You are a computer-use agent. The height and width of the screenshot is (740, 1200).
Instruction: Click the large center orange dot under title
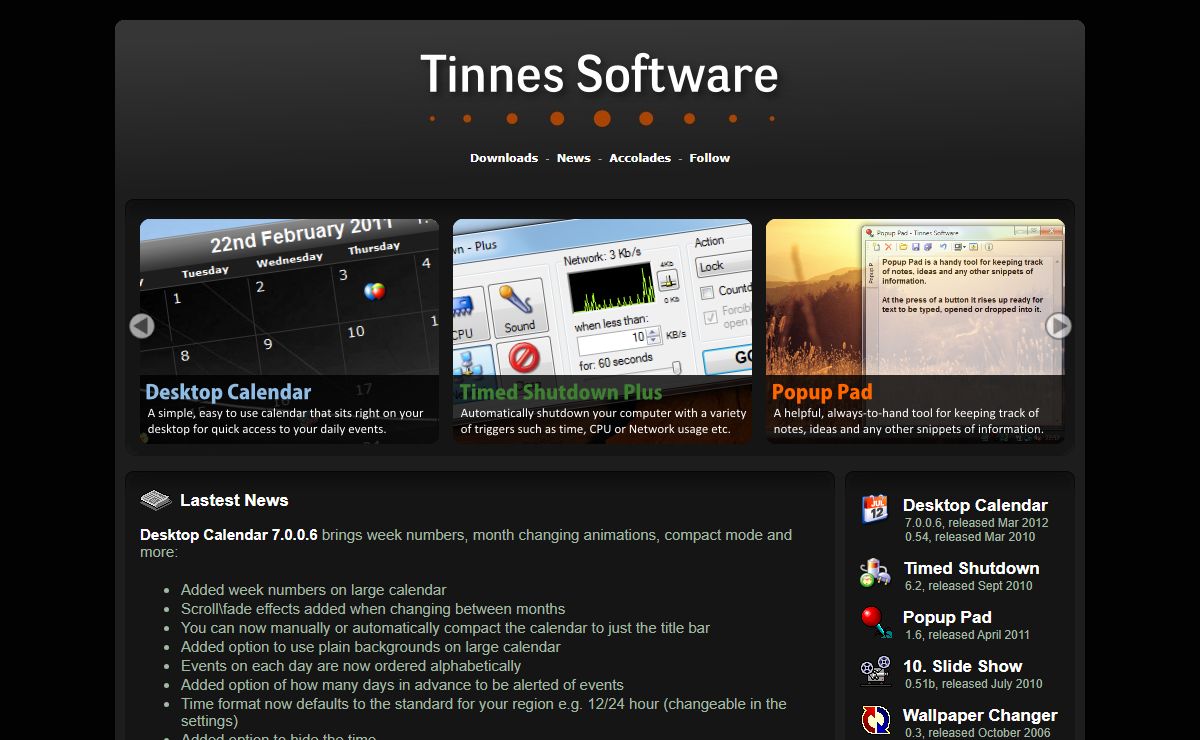(602, 118)
